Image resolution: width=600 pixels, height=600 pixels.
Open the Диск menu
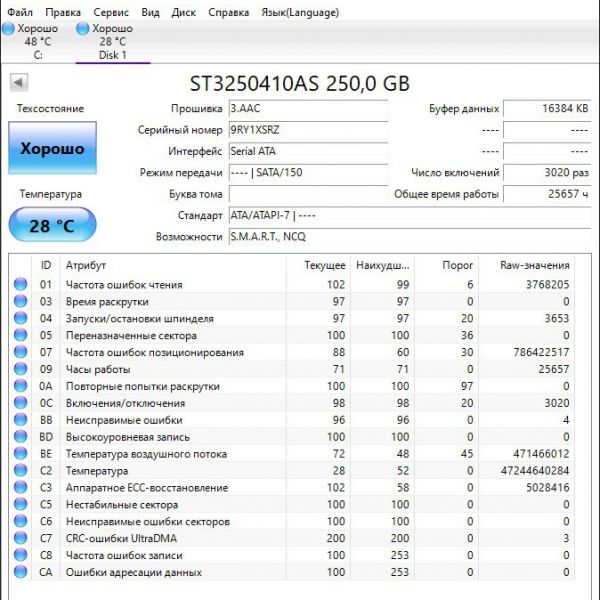[184, 12]
